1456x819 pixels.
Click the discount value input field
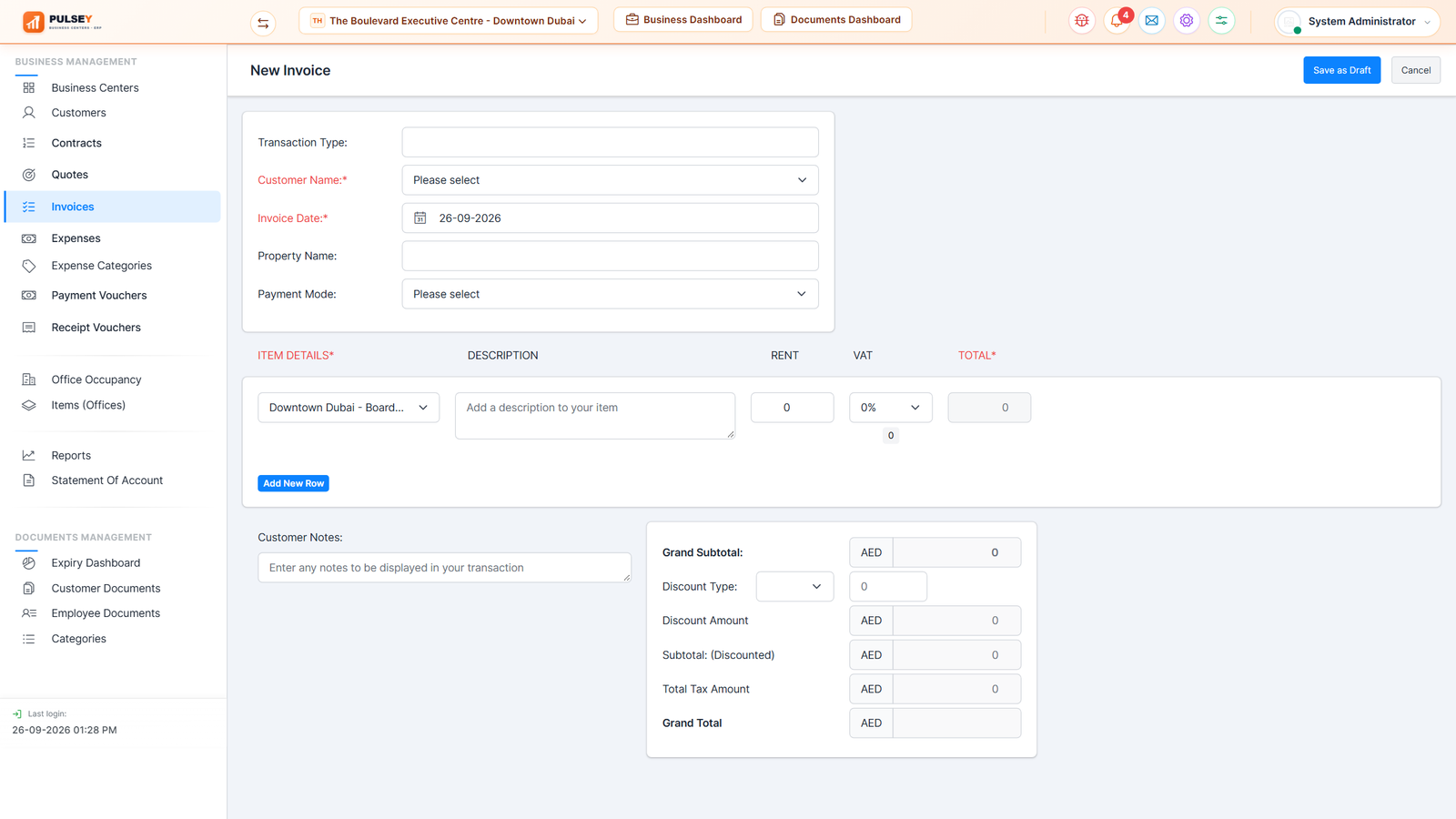[888, 587]
